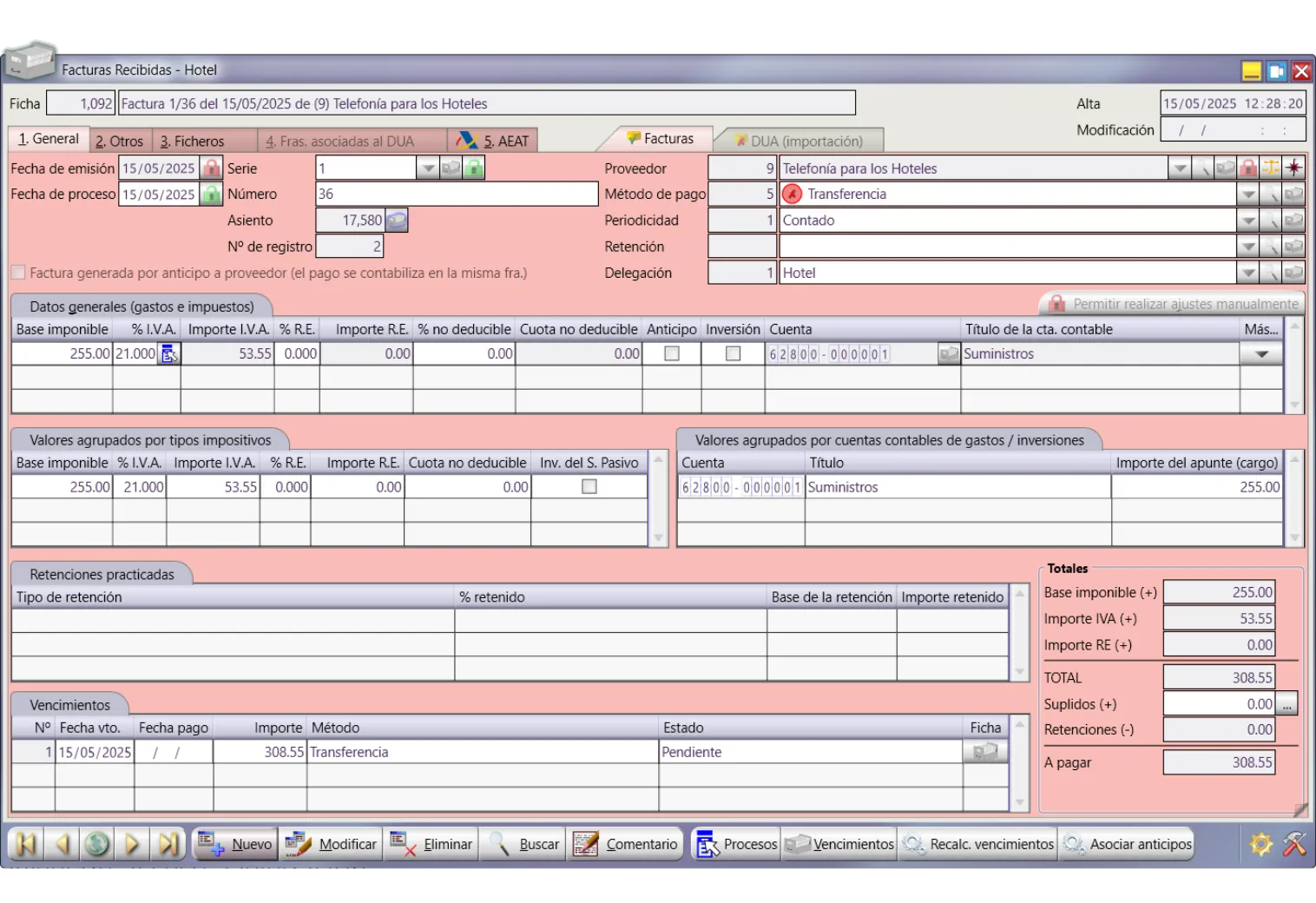Click into the Número input field
The height and width of the screenshot is (903, 1316).
(457, 194)
